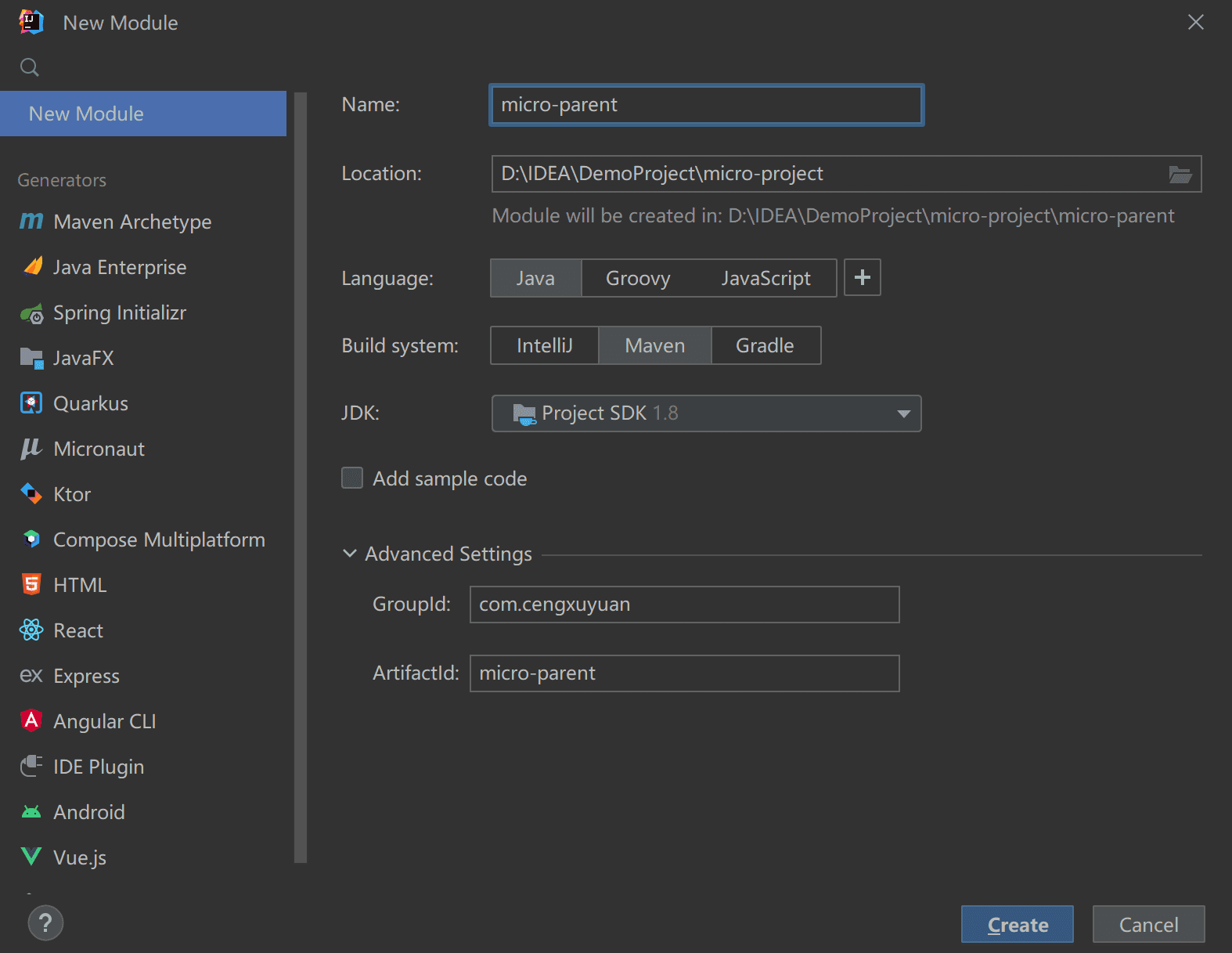Click the Micronaut mu icon
Viewport: 1232px width, 953px height.
coord(31,449)
